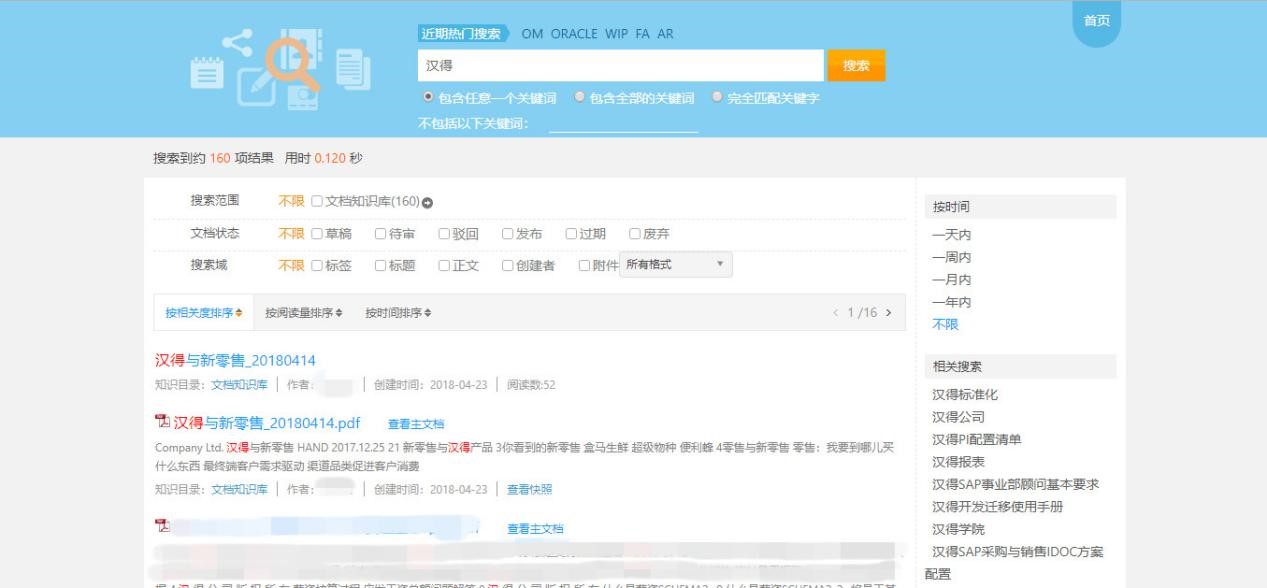1267x588 pixels.
Task: Check the 标签 search field checkbox
Action: [x=317, y=265]
